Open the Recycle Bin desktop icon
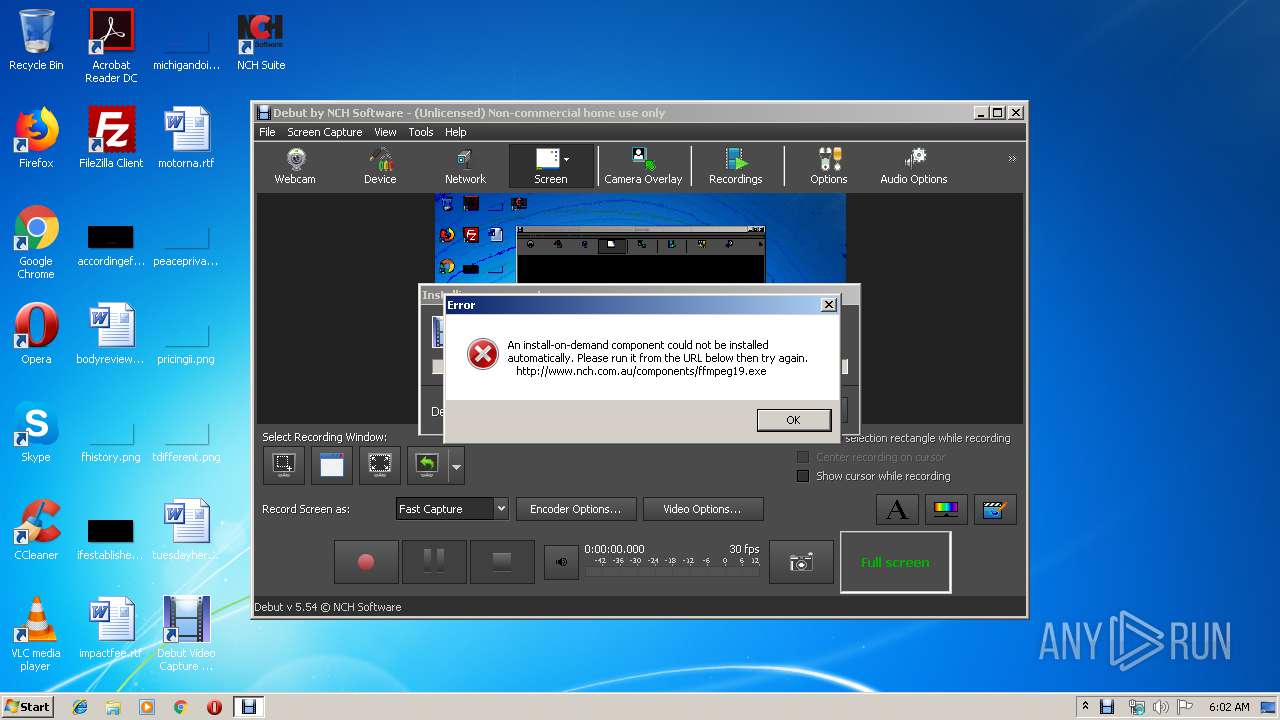Image resolution: width=1280 pixels, height=720 pixels. point(36,40)
